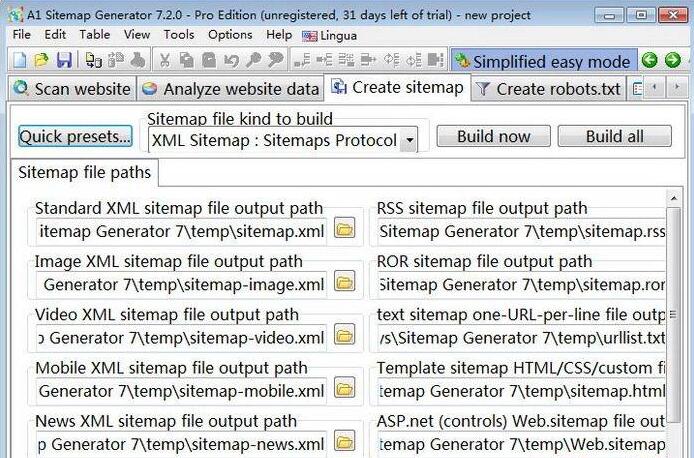694x458 pixels.
Task: Select the Create sitemap tab
Action: pyautogui.click(x=397, y=88)
